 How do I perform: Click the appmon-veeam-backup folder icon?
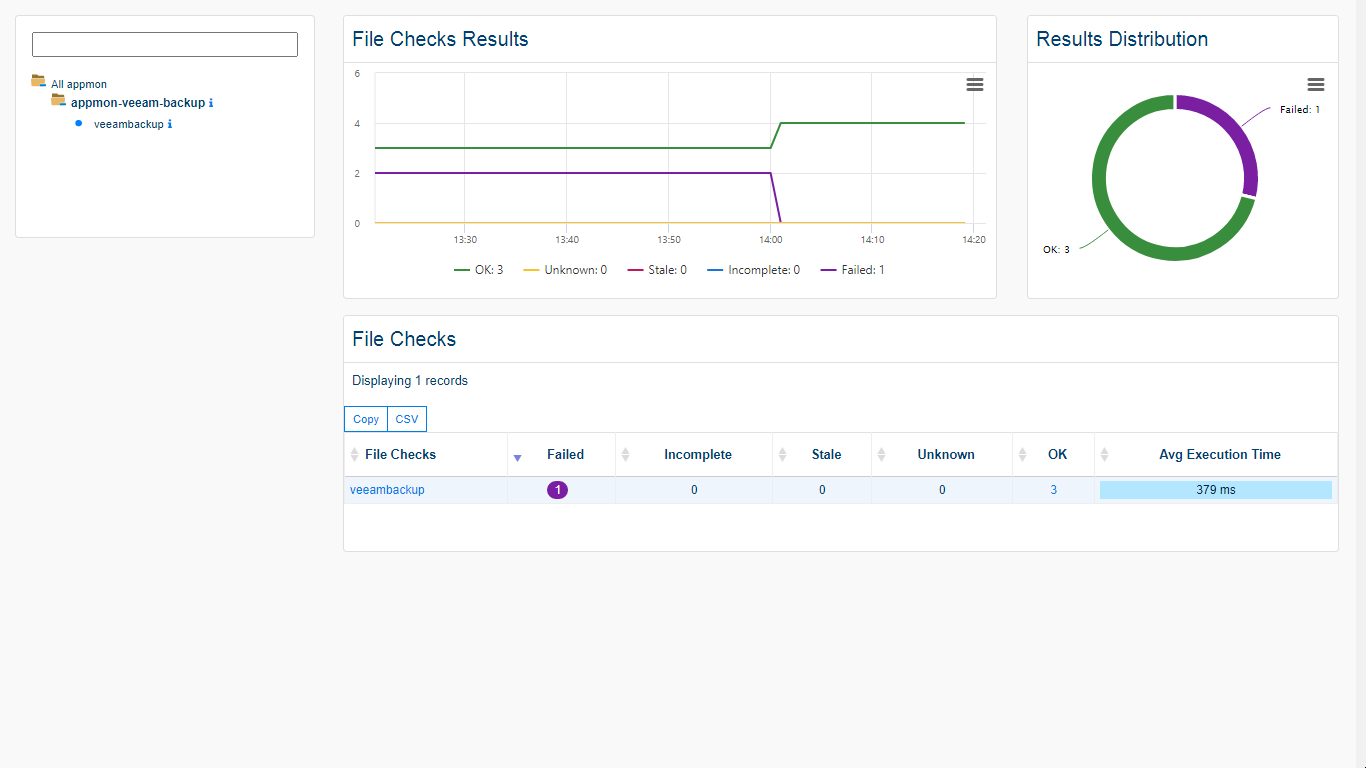[x=58, y=100]
